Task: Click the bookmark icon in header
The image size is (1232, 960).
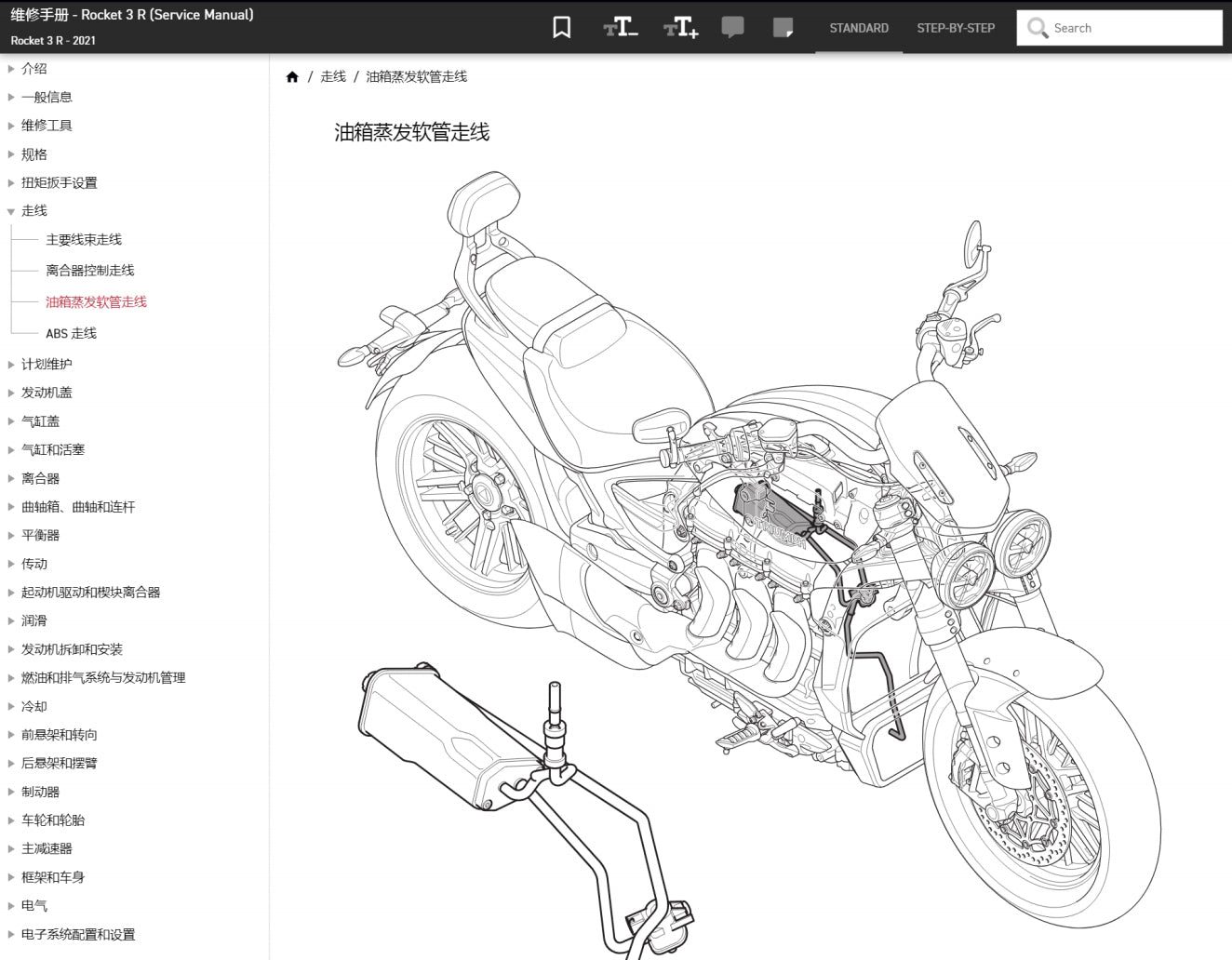Action: click(x=561, y=28)
